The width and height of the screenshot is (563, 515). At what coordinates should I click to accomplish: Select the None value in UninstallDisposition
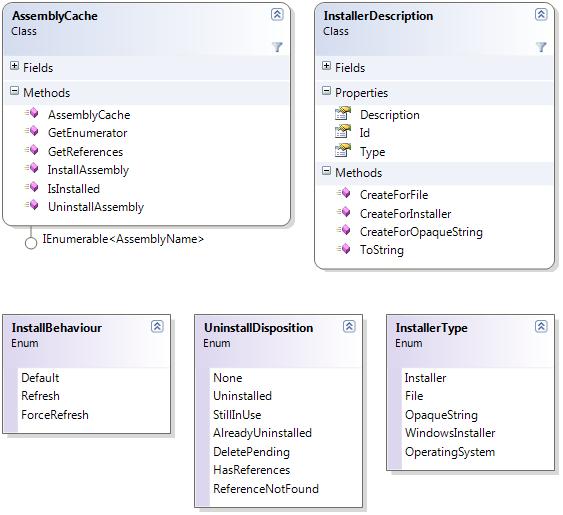(228, 378)
